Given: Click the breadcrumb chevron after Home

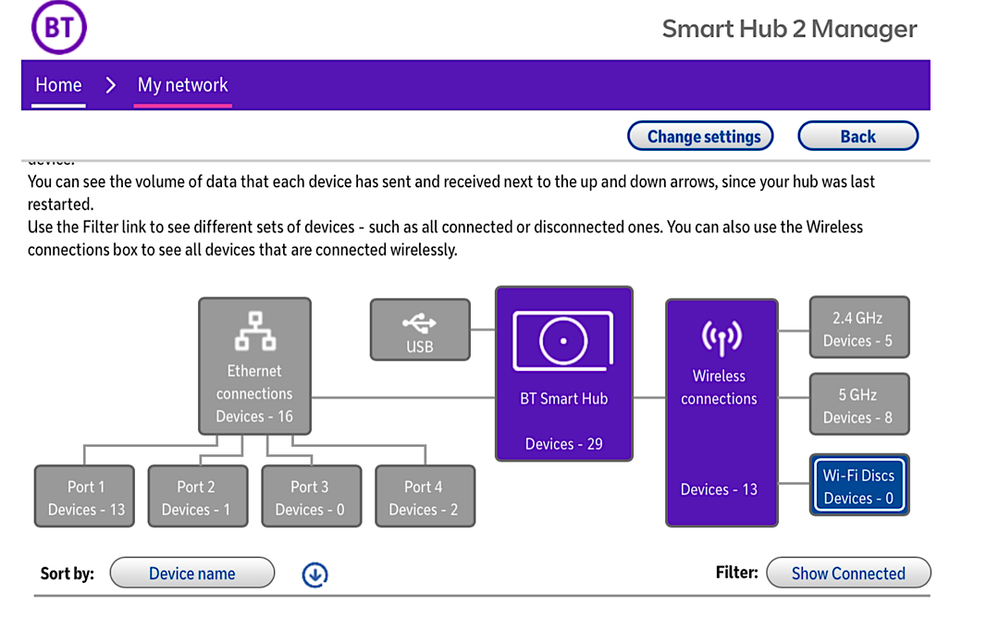Looking at the screenshot, I should [111, 85].
